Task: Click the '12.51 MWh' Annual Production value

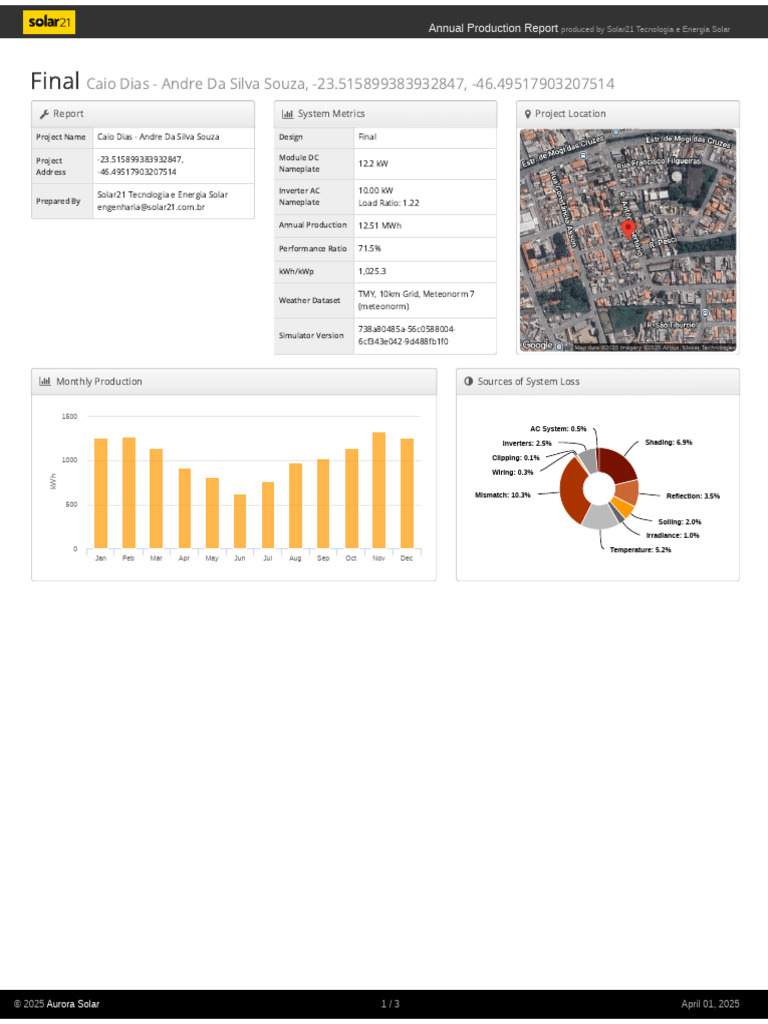Action: 379,225
